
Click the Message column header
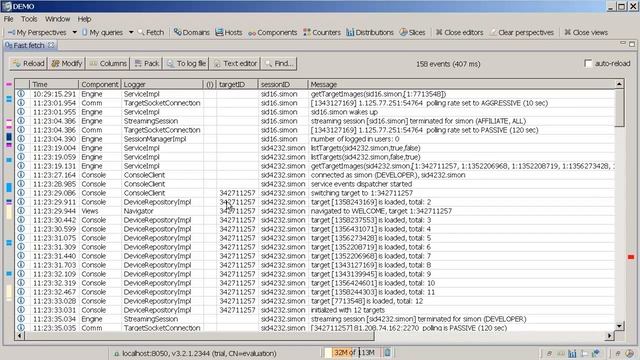coord(461,84)
